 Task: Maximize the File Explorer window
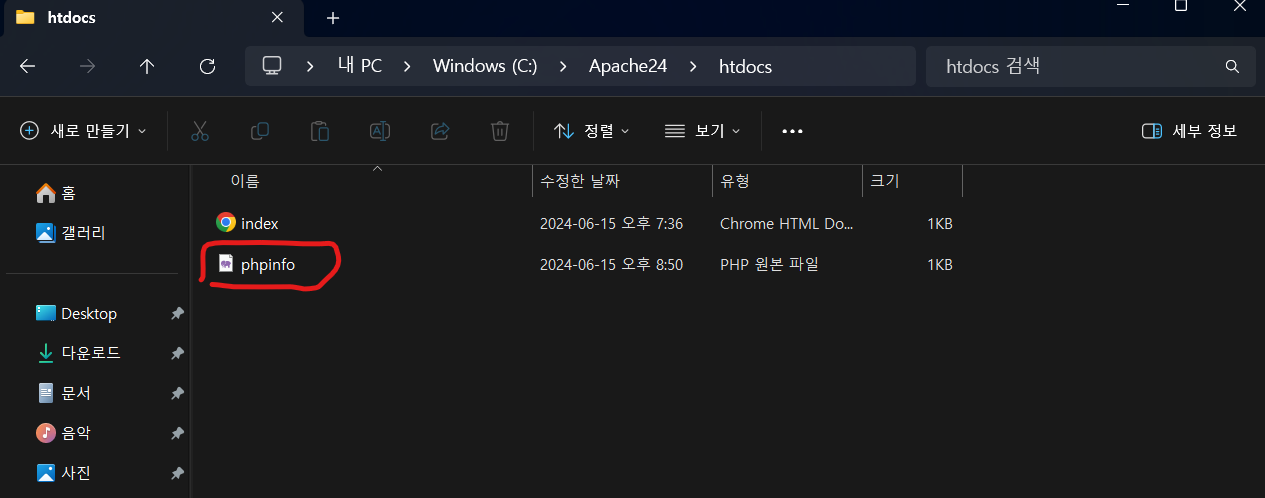click(1180, 6)
